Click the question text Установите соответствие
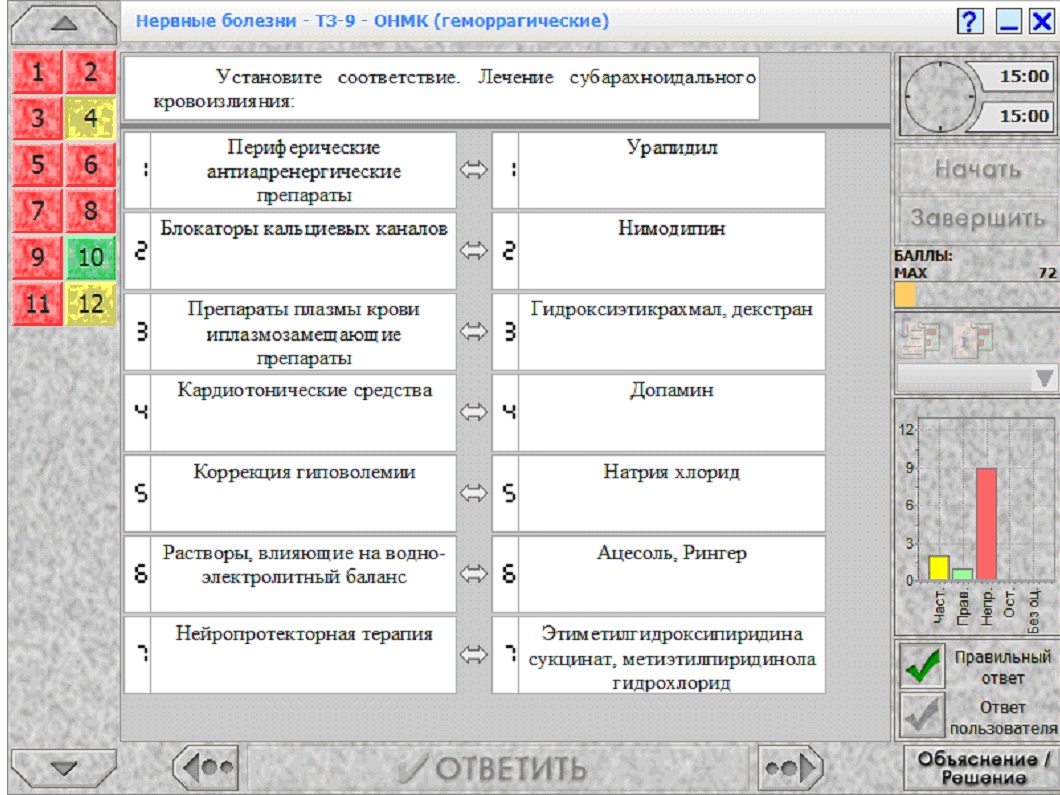 click(442, 89)
